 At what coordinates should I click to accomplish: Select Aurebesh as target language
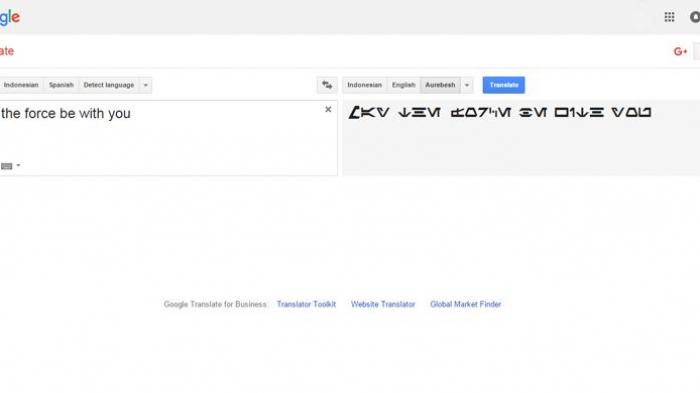click(440, 85)
